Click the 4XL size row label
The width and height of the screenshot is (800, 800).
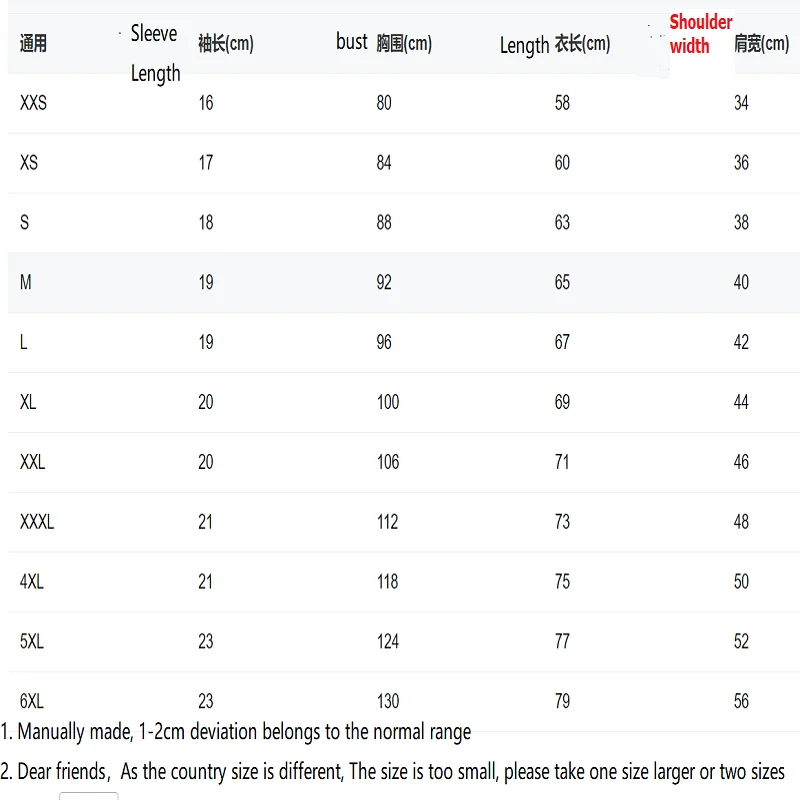tap(32, 582)
